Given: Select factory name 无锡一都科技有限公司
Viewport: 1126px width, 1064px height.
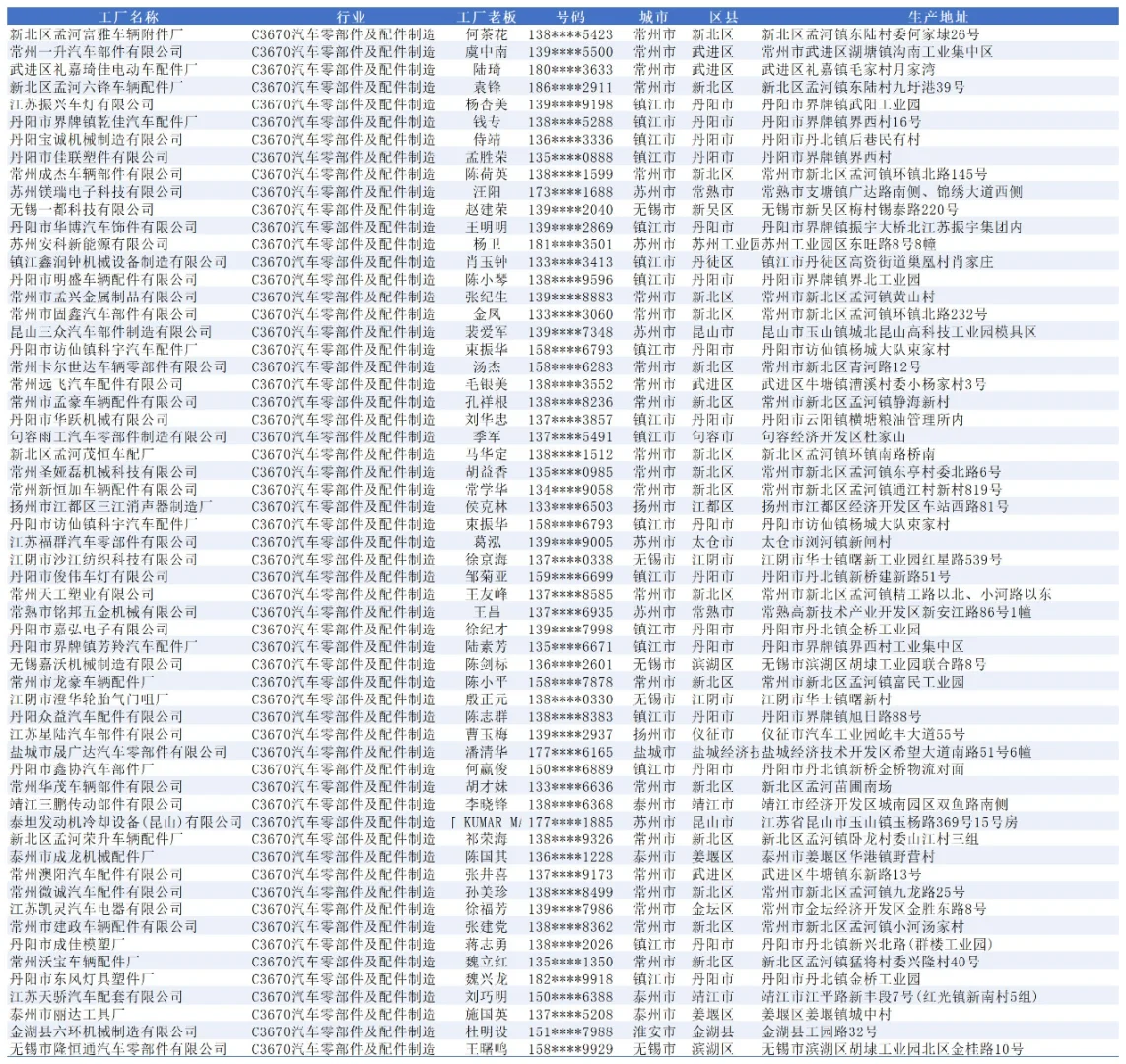Looking at the screenshot, I should point(82,209).
